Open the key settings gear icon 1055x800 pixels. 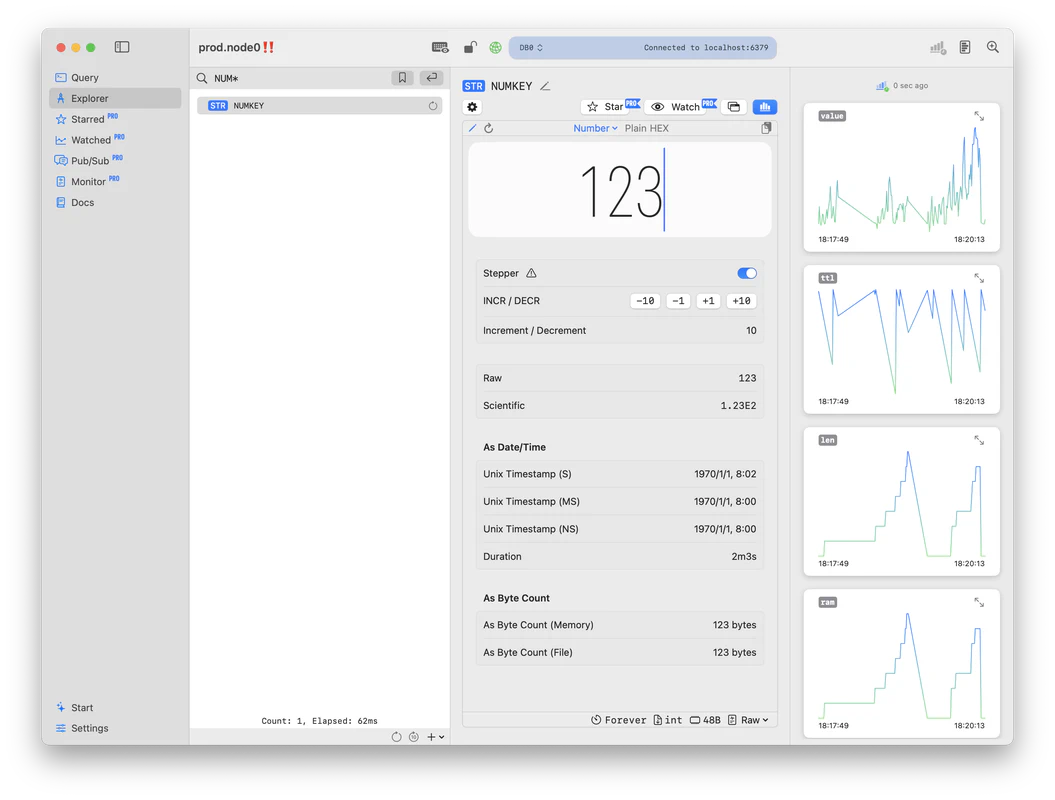[472, 106]
